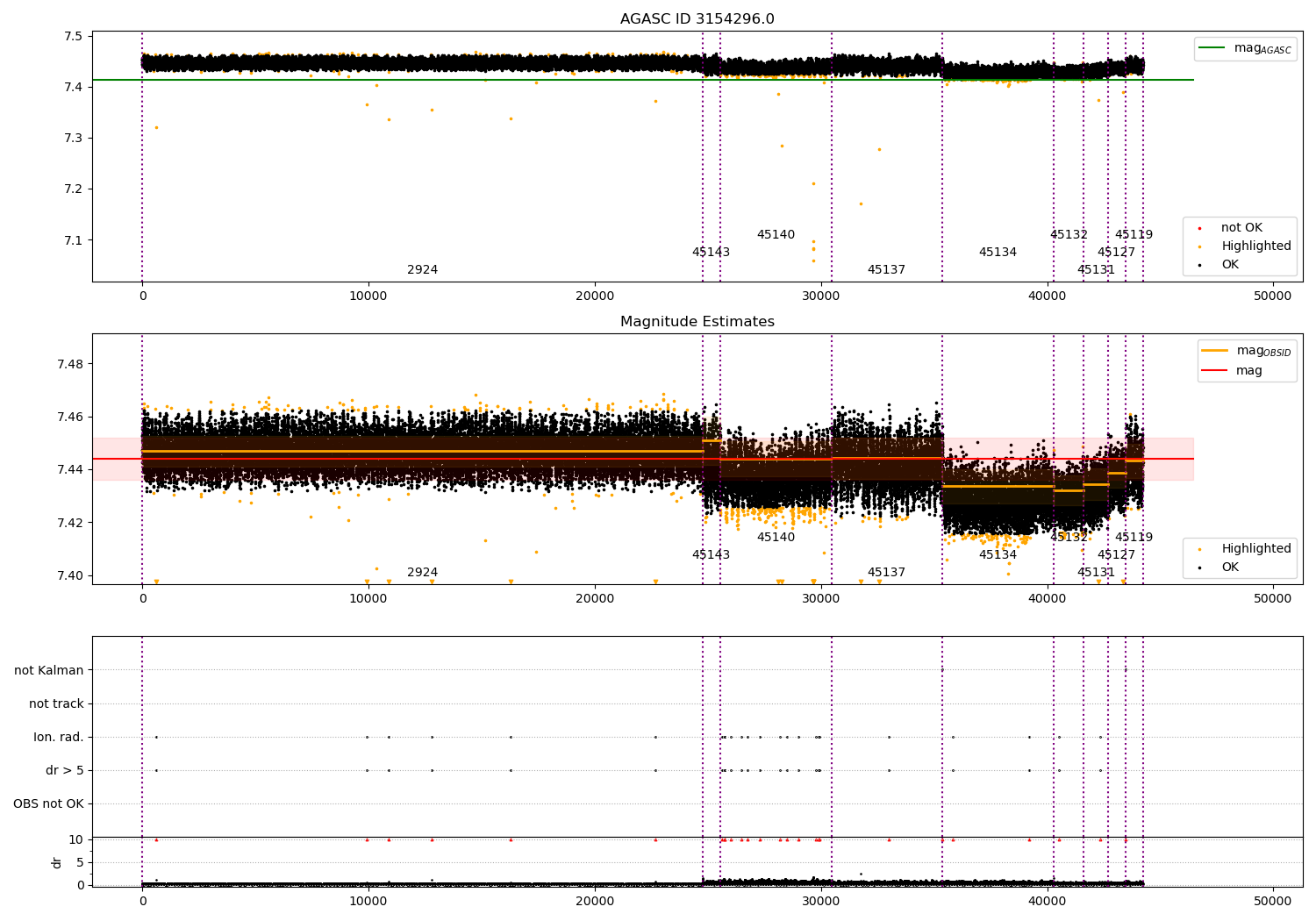Click obsid label 45140 in Magnitude Estimates plot
This screenshot has height=921, width=1316.
point(776,538)
